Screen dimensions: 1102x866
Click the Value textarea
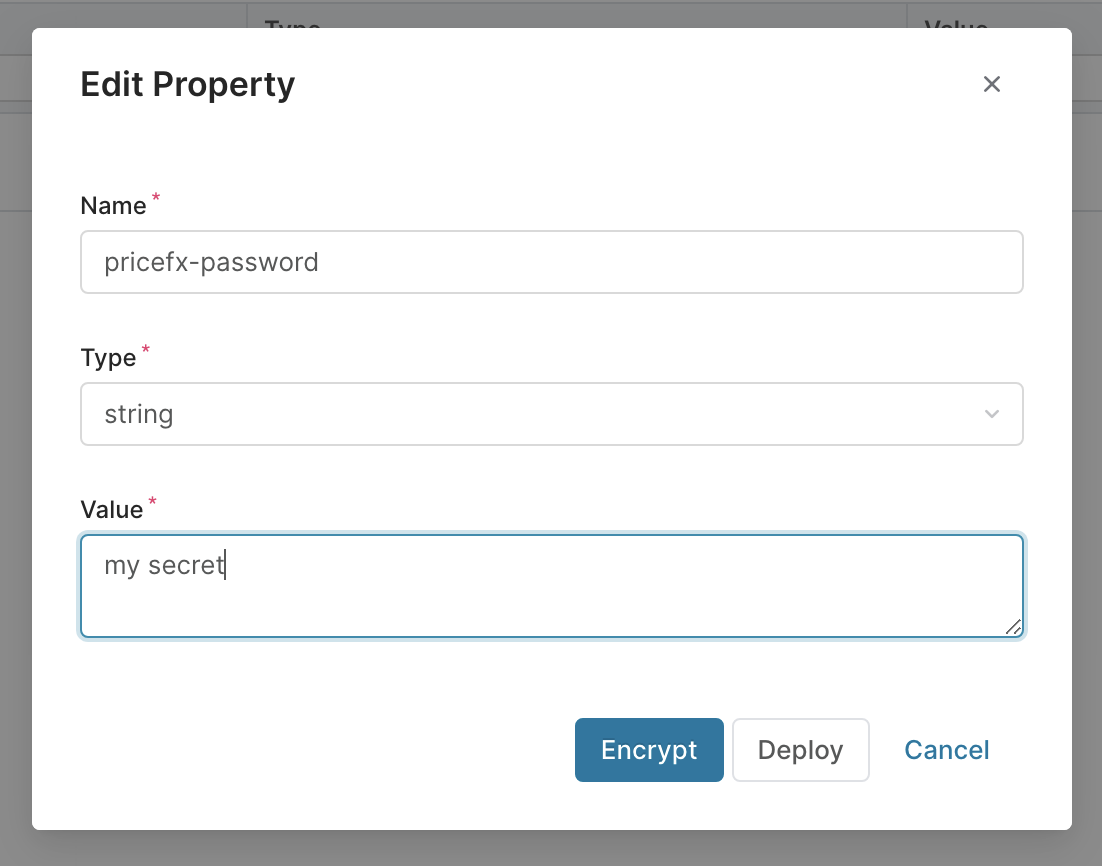[x=550, y=585]
